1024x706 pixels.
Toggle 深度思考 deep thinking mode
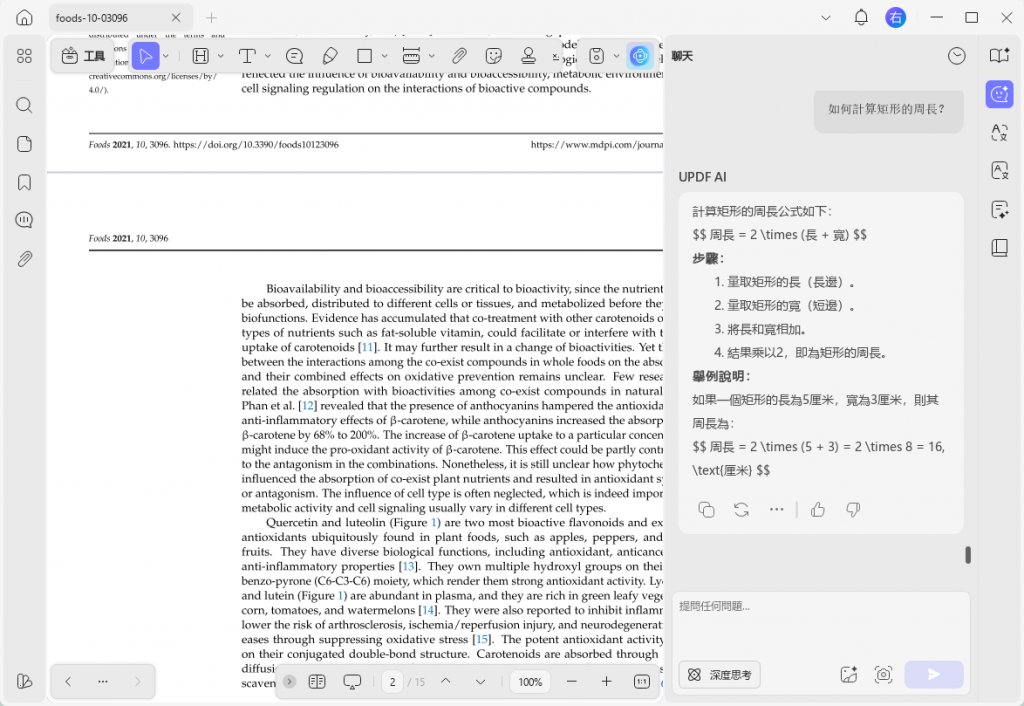click(x=720, y=675)
